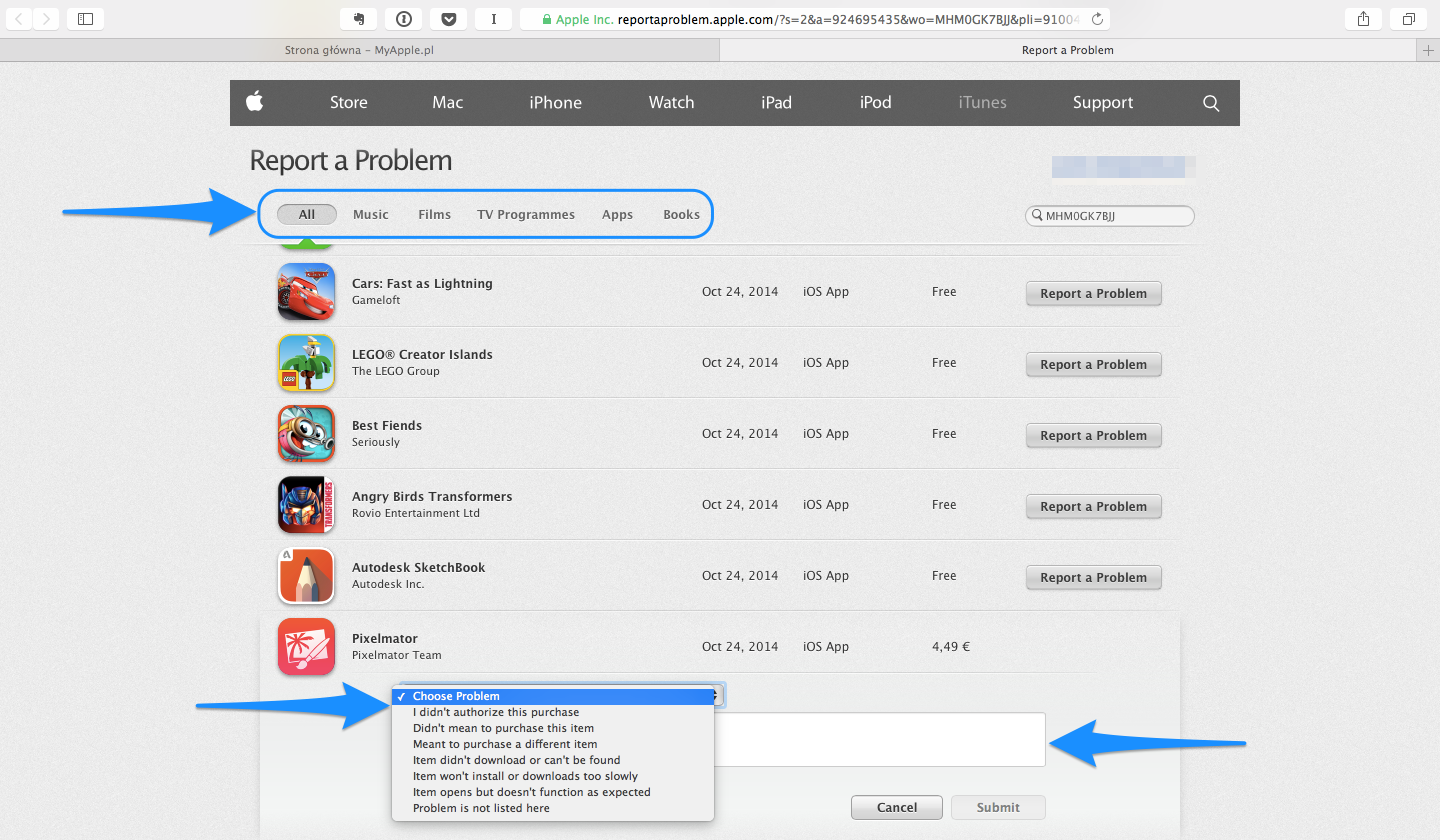Screen dimensions: 1440x840
Task: Click inside the problem description text area
Action: (880, 740)
